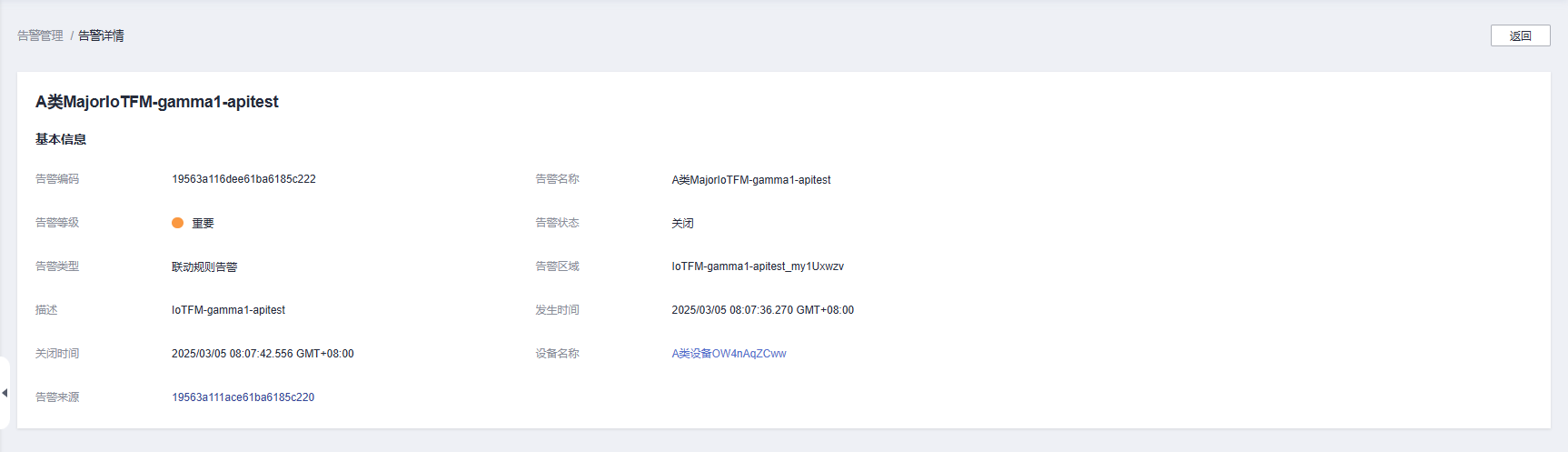Click the 告警名称 label
The width and height of the screenshot is (1568, 452).
coord(557,179)
